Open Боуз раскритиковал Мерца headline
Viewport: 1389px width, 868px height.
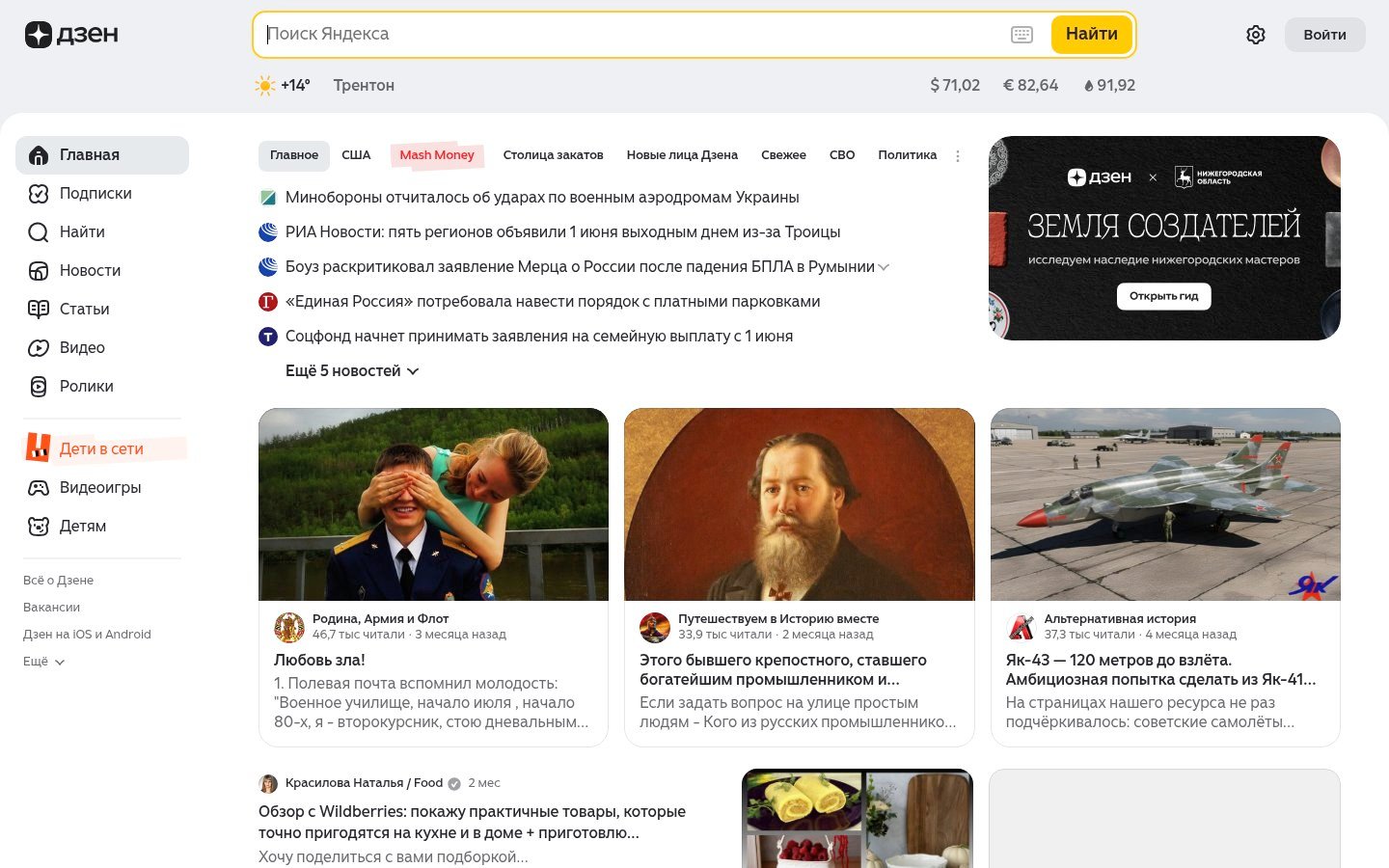(580, 267)
